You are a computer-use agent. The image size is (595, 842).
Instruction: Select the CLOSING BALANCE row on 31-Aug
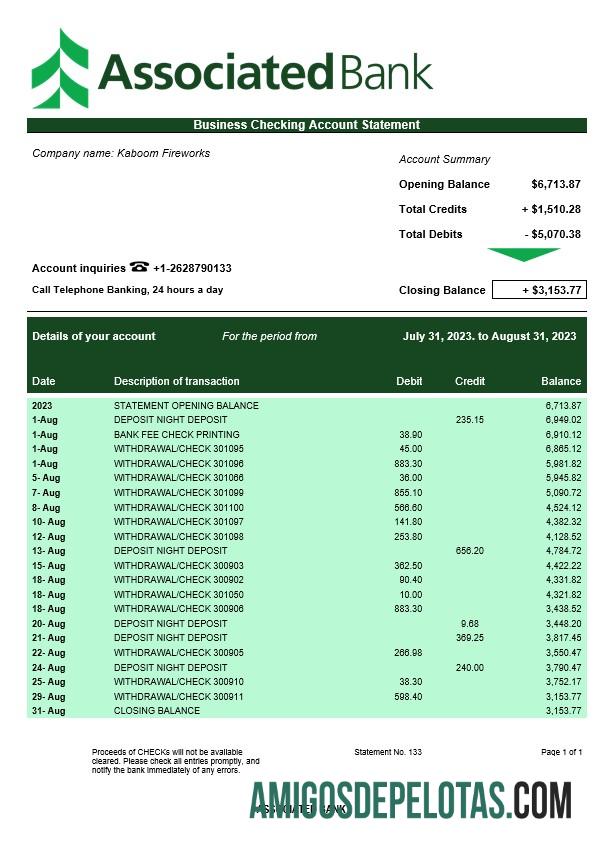(x=307, y=710)
